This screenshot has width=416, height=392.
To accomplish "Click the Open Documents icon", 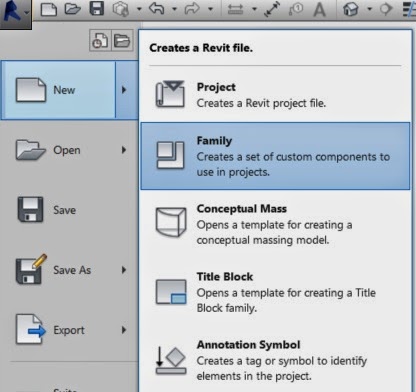I will pos(122,41).
